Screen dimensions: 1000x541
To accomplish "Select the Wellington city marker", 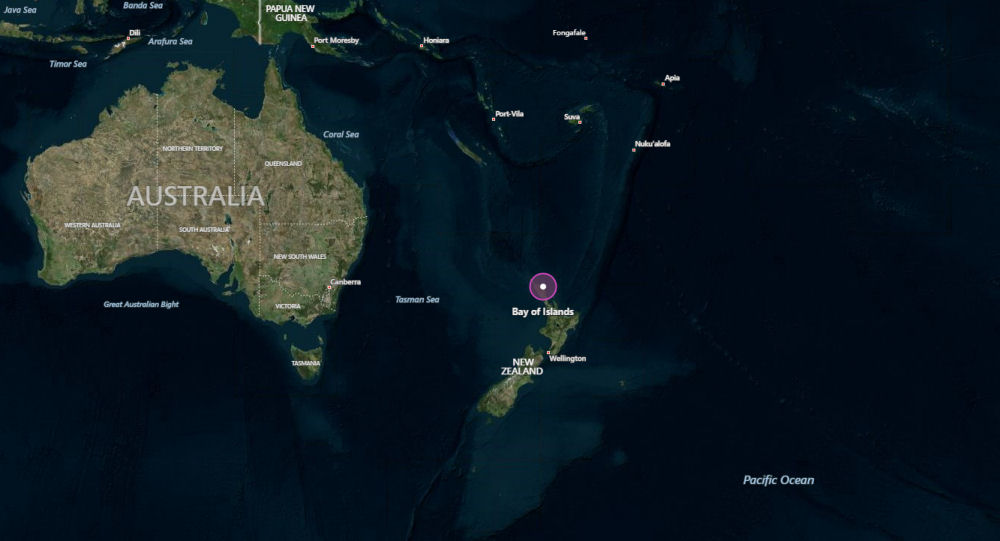I will point(548,352).
